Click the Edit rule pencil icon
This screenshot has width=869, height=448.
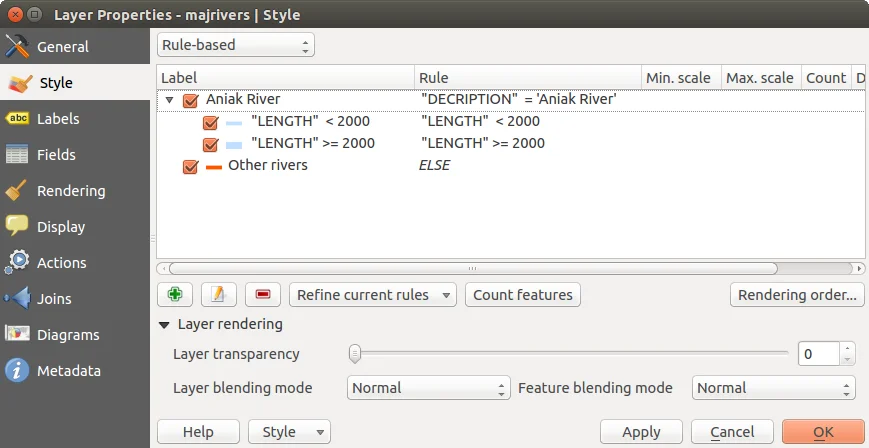click(x=218, y=295)
